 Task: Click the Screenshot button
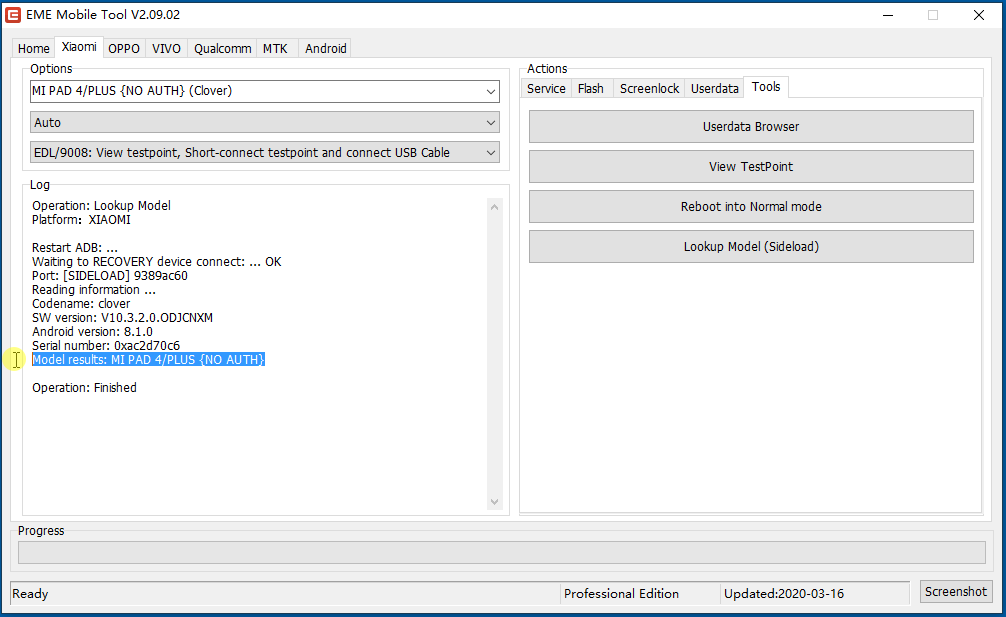956,591
